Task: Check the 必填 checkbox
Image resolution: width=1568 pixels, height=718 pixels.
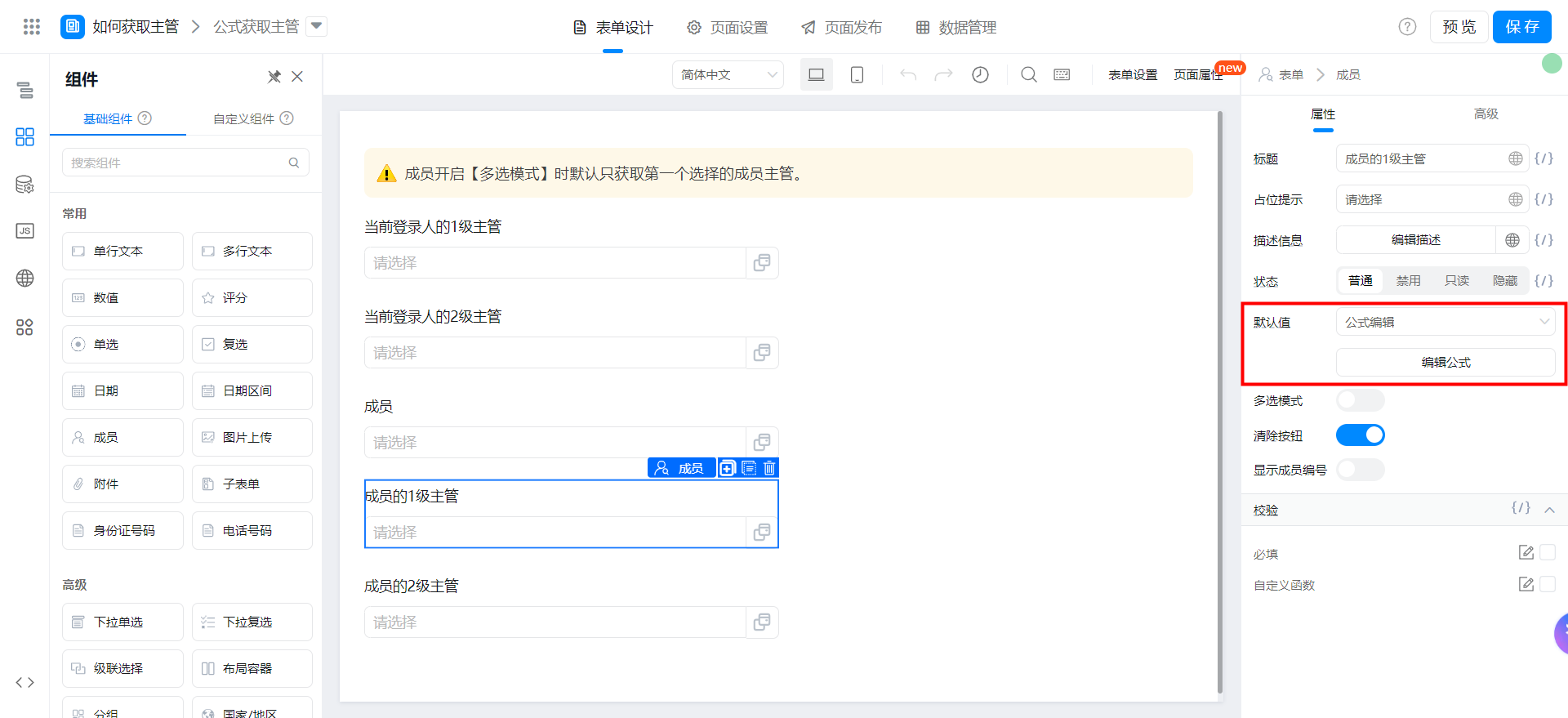Action: point(1548,553)
